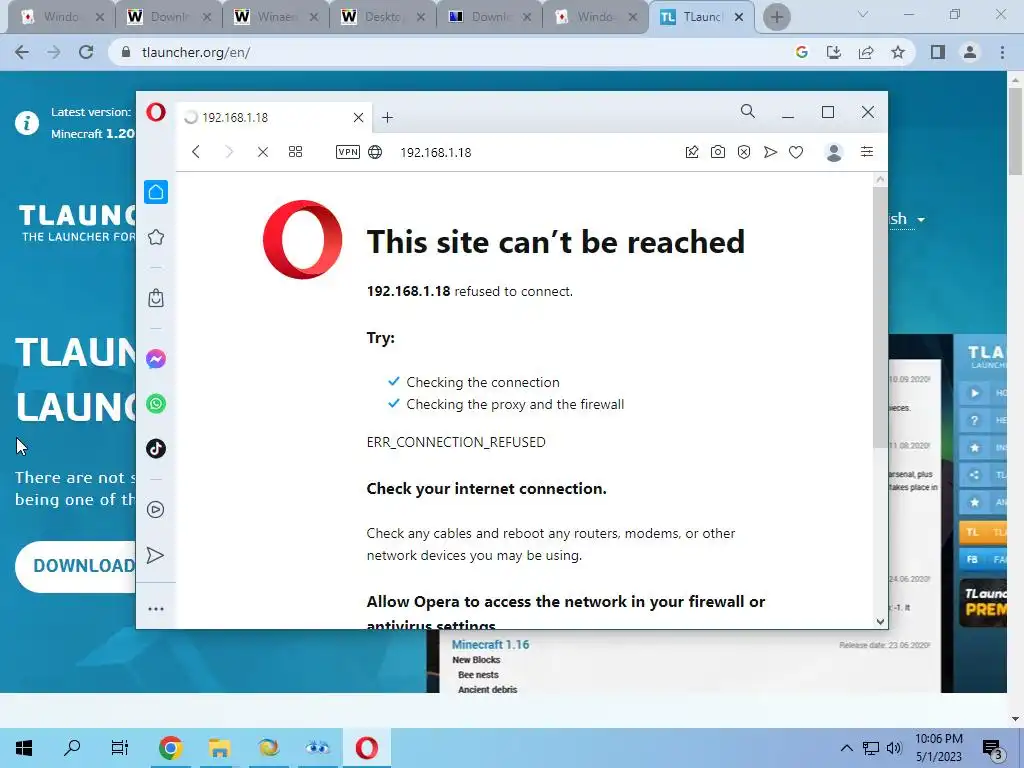Image resolution: width=1024 pixels, height=768 pixels.
Task: Open Player icon in Opera sidebar
Action: pos(155,509)
